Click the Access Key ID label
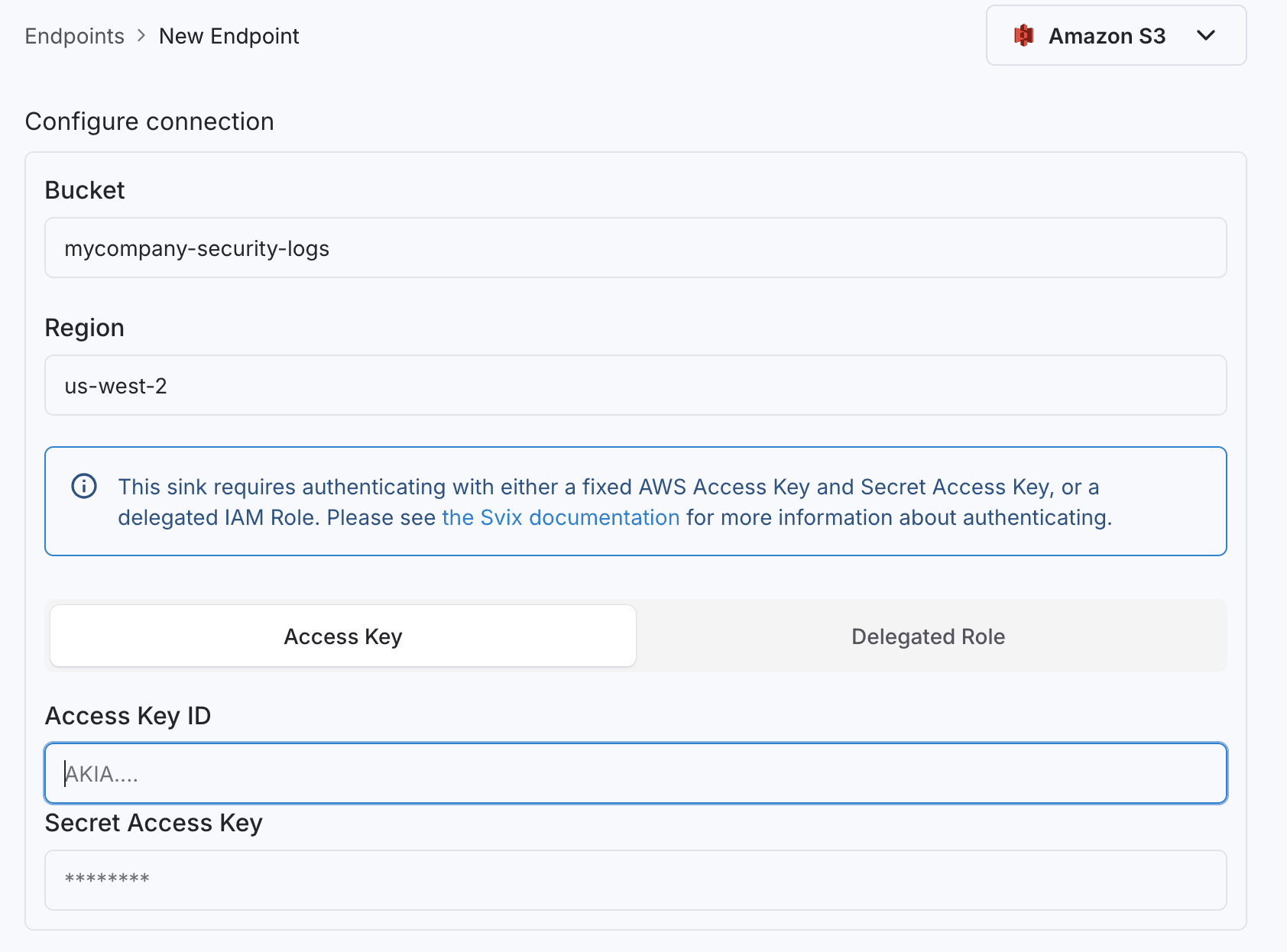1287x952 pixels. pyautogui.click(x=128, y=716)
